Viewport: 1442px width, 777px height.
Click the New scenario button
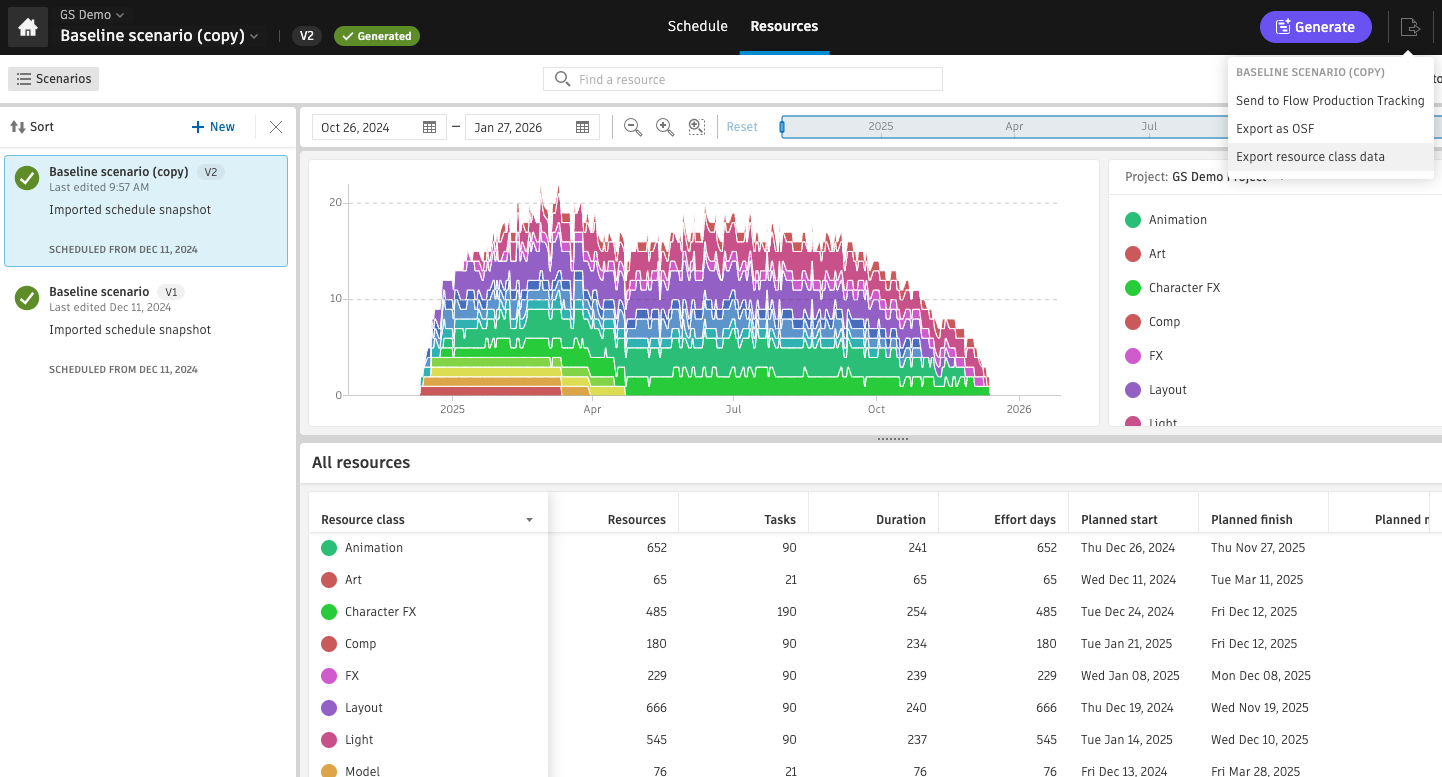[x=213, y=127]
